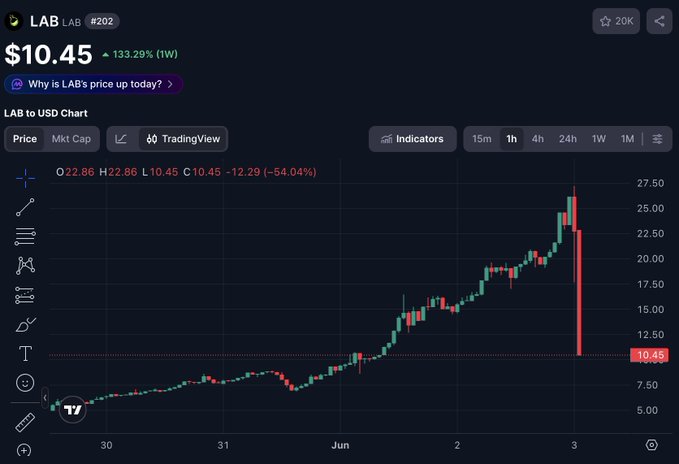Select the XABCD pattern tool
The height and width of the screenshot is (464, 679).
(x=25, y=265)
